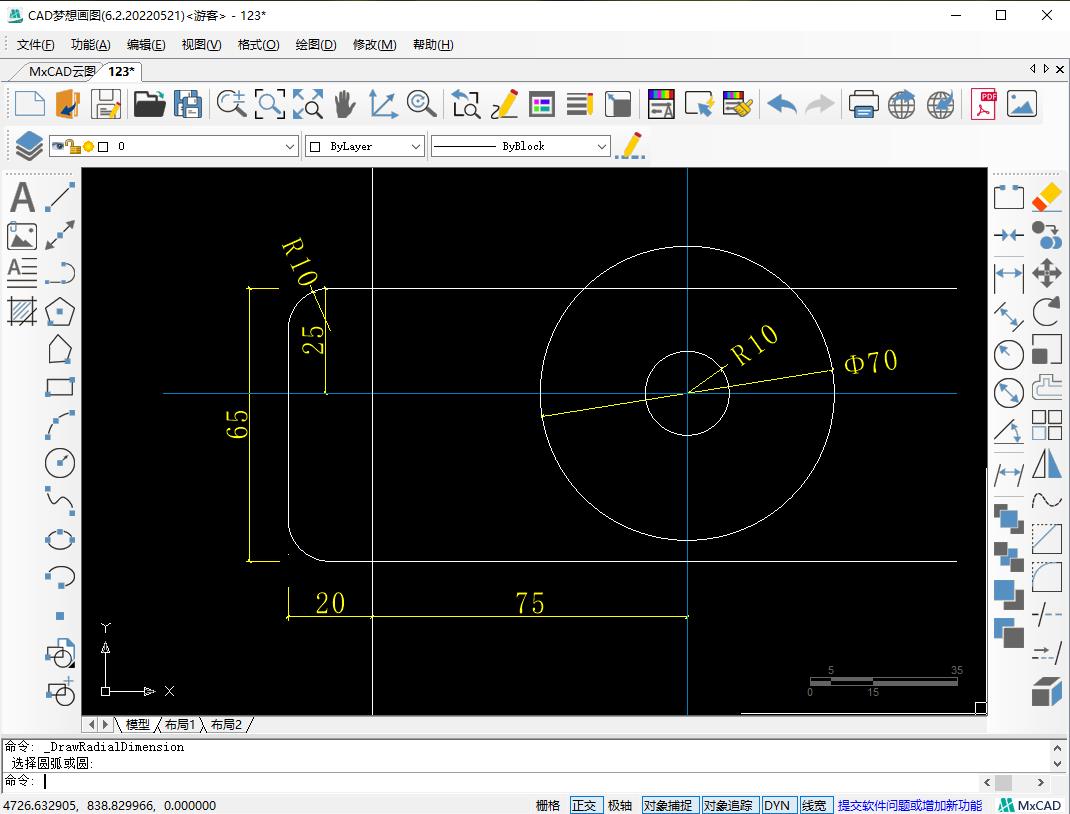Toggle 对象捕捉 object snap
Screen dimensions: 1070x814
click(x=668, y=805)
